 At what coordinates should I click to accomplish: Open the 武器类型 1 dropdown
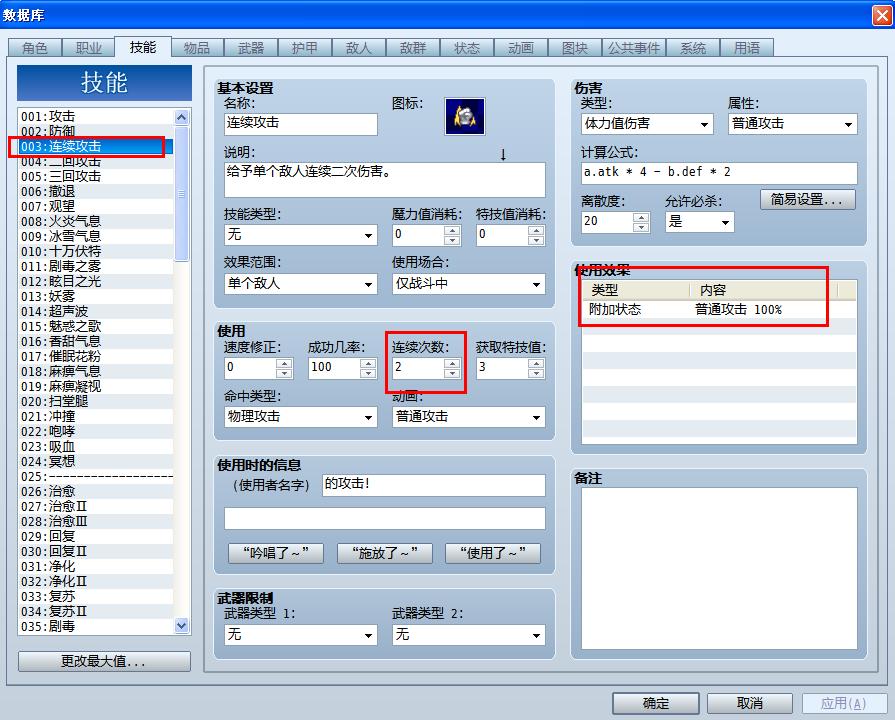coord(301,635)
